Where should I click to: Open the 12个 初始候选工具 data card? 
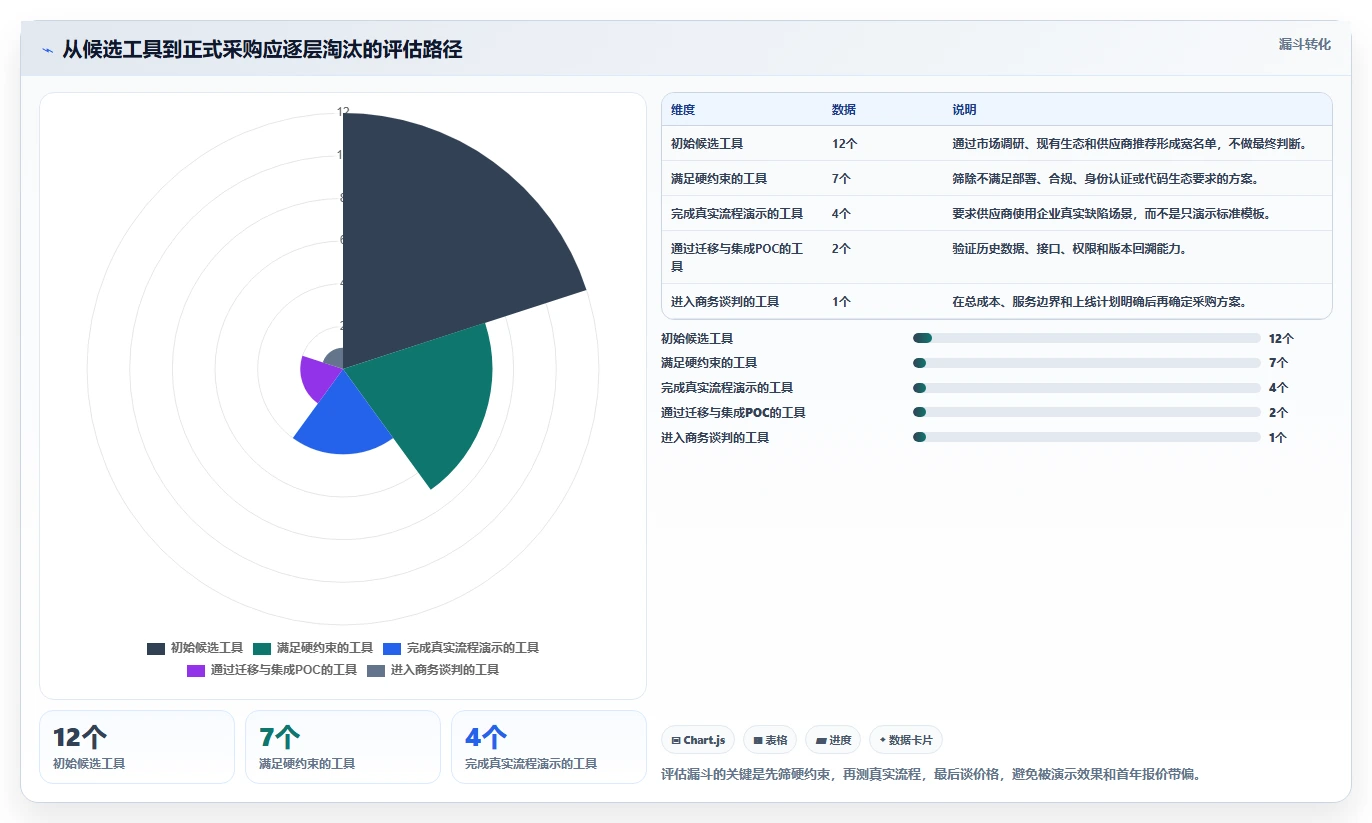(137, 747)
